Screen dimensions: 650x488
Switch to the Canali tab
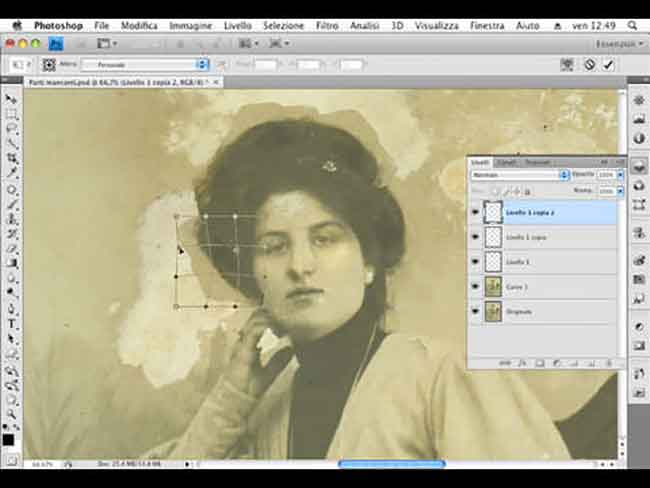507,163
